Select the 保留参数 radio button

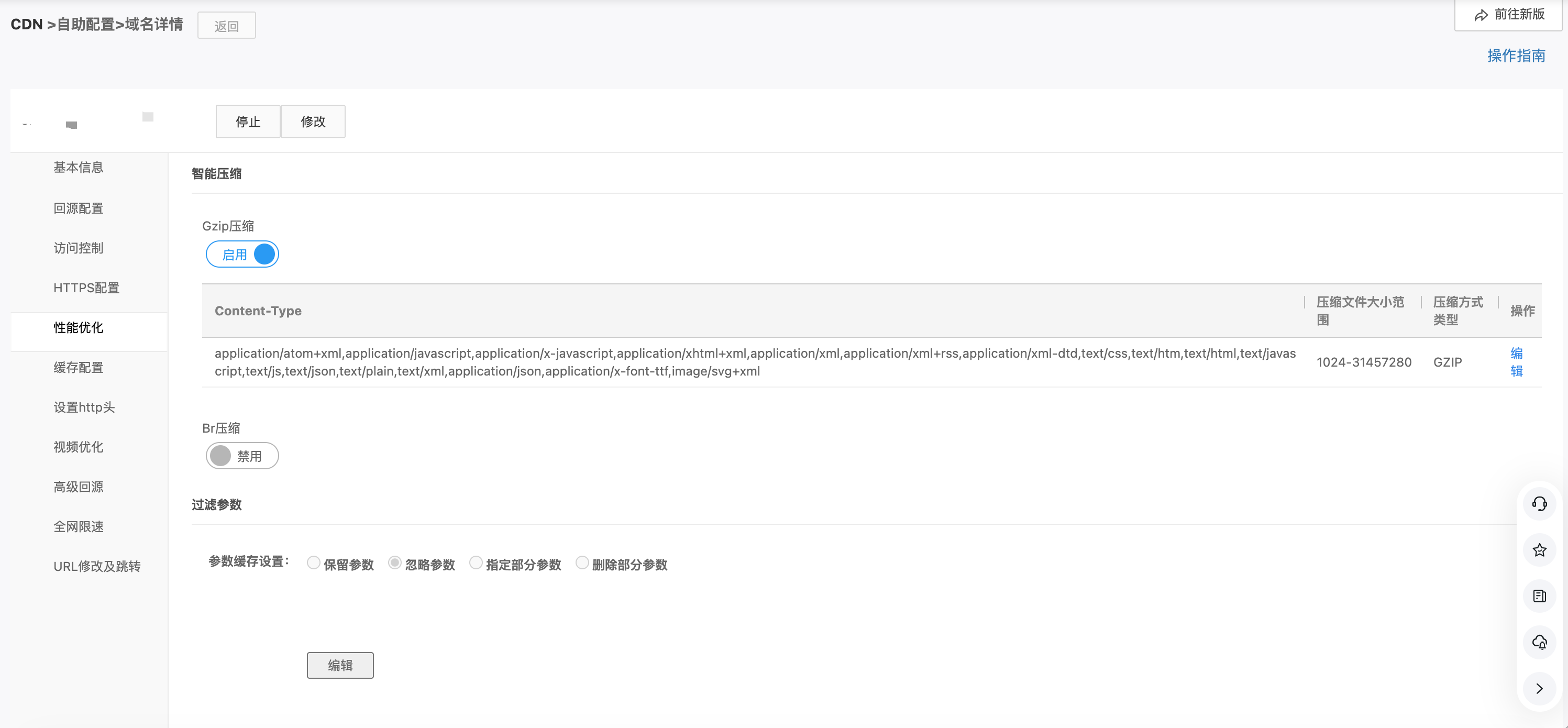314,562
